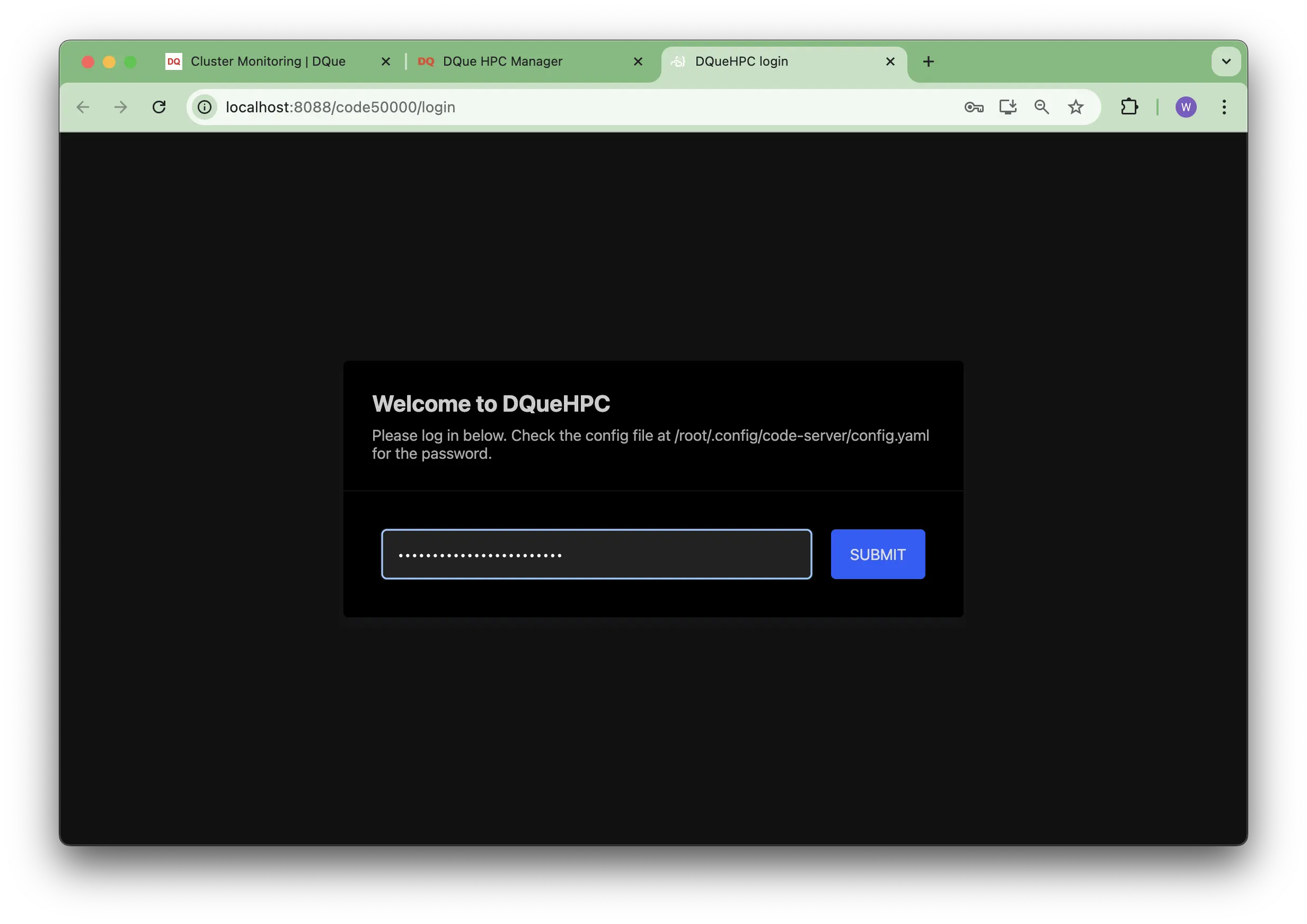Go back to previous page
Screen dimensions: 1307x924
[x=83, y=107]
